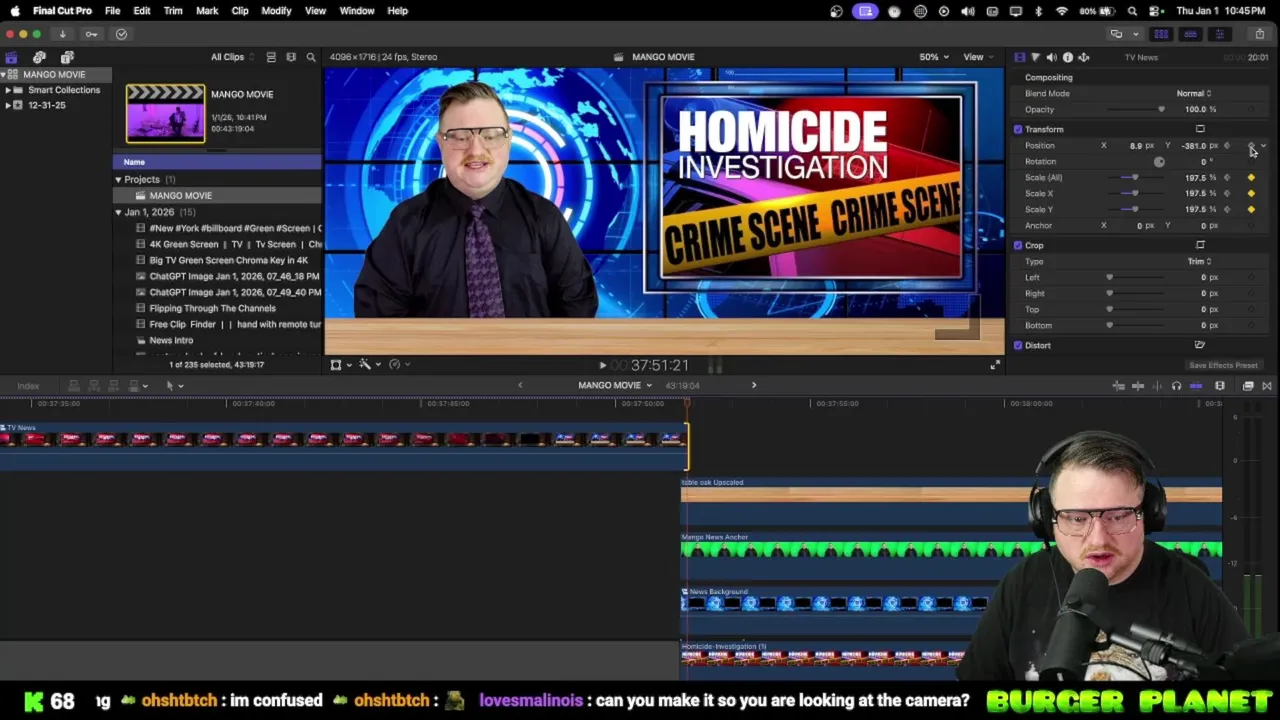1280x720 pixels.
Task: Open macOS Spotlight search icon
Action: pos(1132,11)
